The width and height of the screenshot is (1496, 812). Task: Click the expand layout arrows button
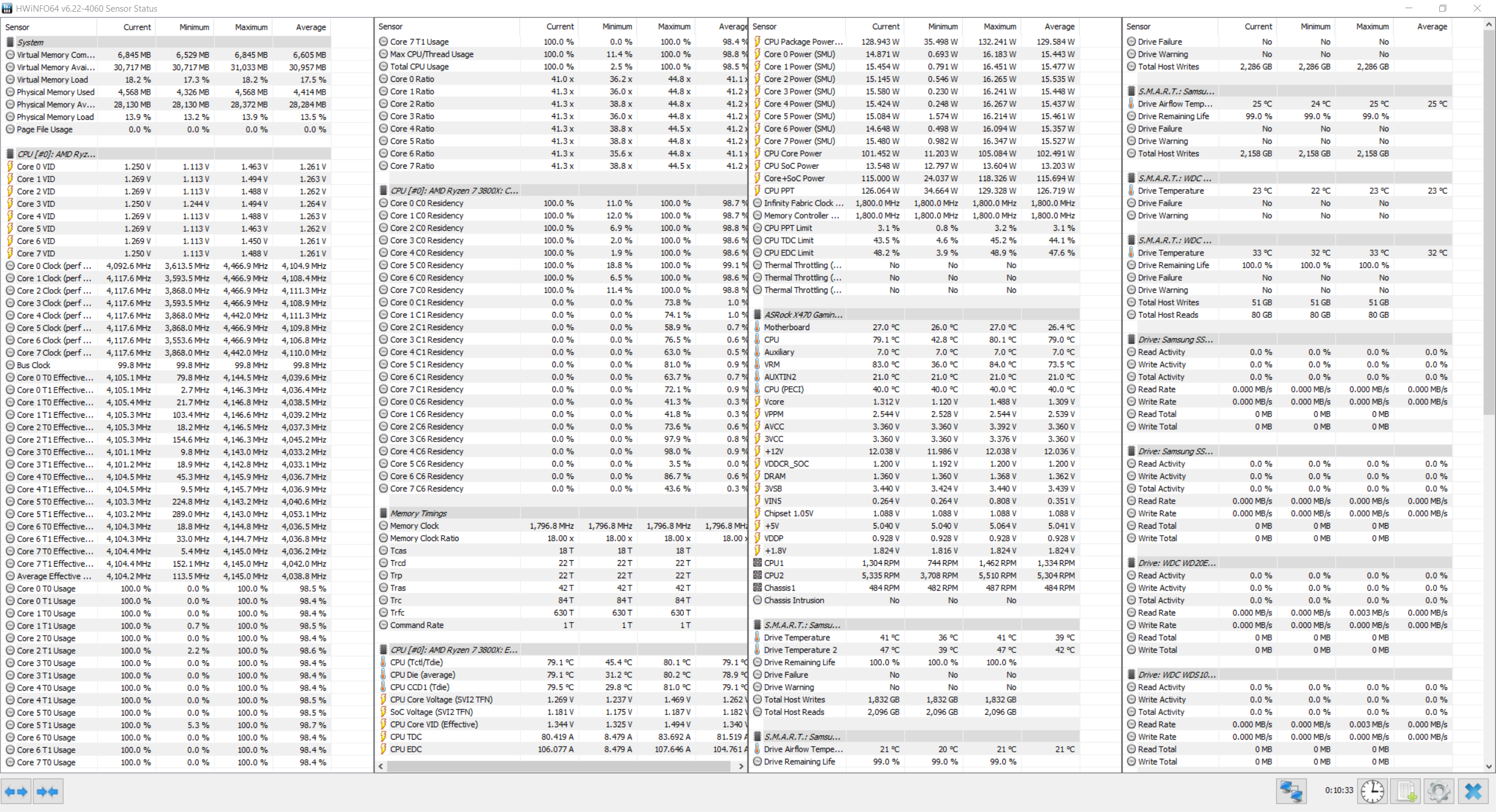click(x=16, y=792)
